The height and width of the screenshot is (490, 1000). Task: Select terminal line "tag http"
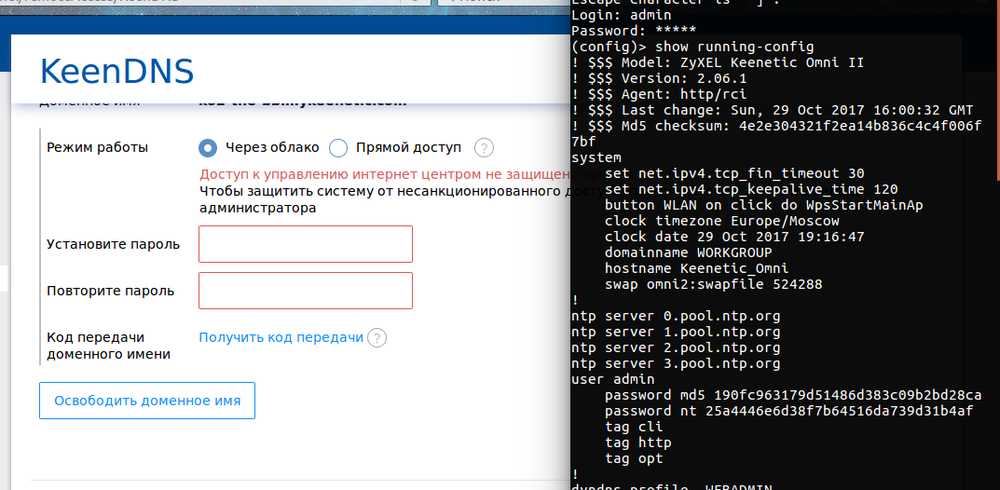tap(638, 442)
